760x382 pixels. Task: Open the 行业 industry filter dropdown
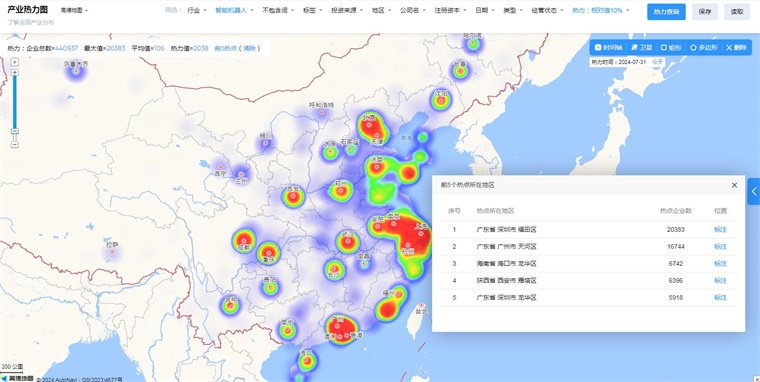point(196,10)
